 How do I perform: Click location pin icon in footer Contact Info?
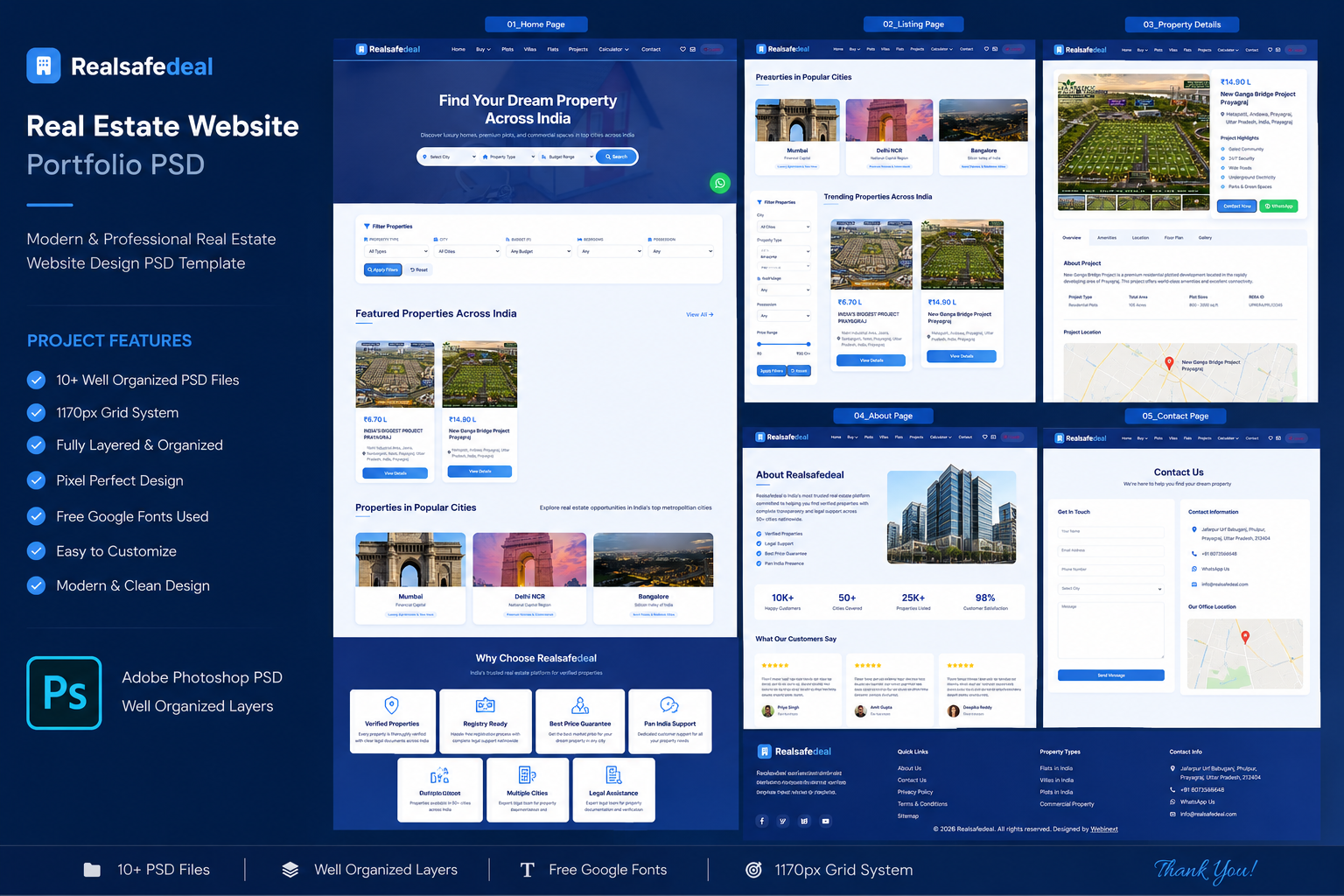1172,768
